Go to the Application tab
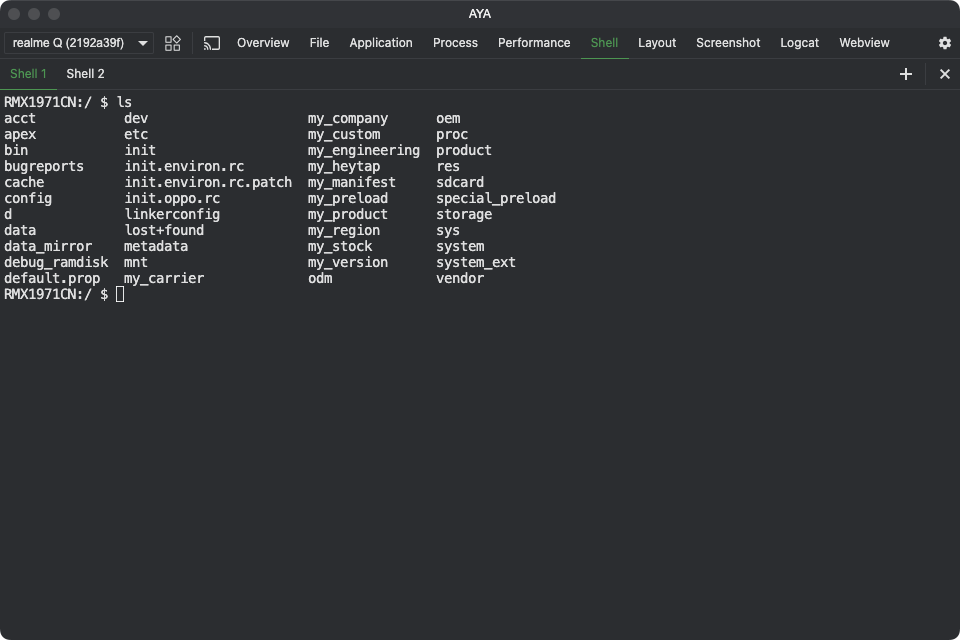Viewport: 960px width, 640px height. 381,43
